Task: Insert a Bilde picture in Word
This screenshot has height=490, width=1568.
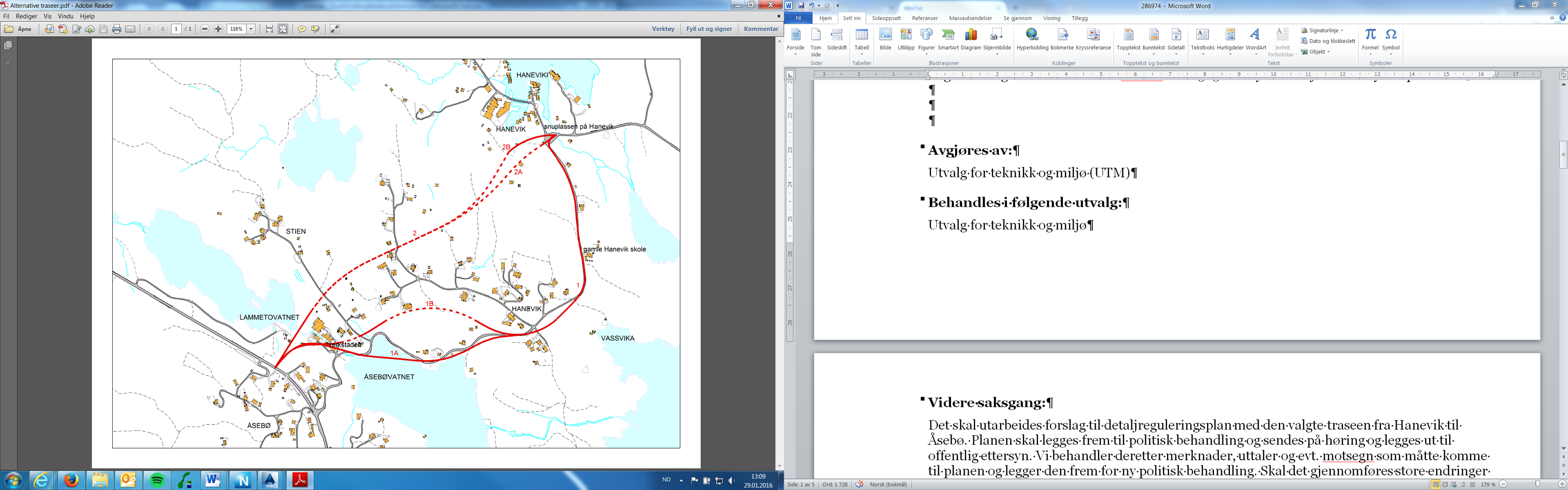Action: pos(886,40)
